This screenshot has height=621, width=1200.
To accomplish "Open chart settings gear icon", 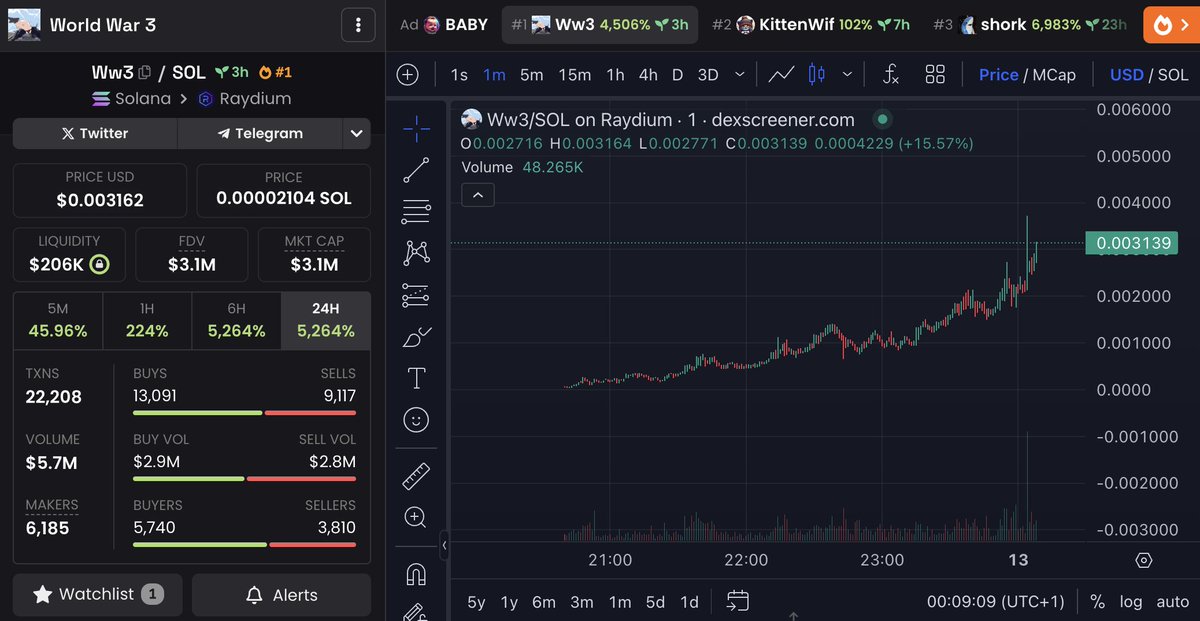I will (x=1144, y=560).
